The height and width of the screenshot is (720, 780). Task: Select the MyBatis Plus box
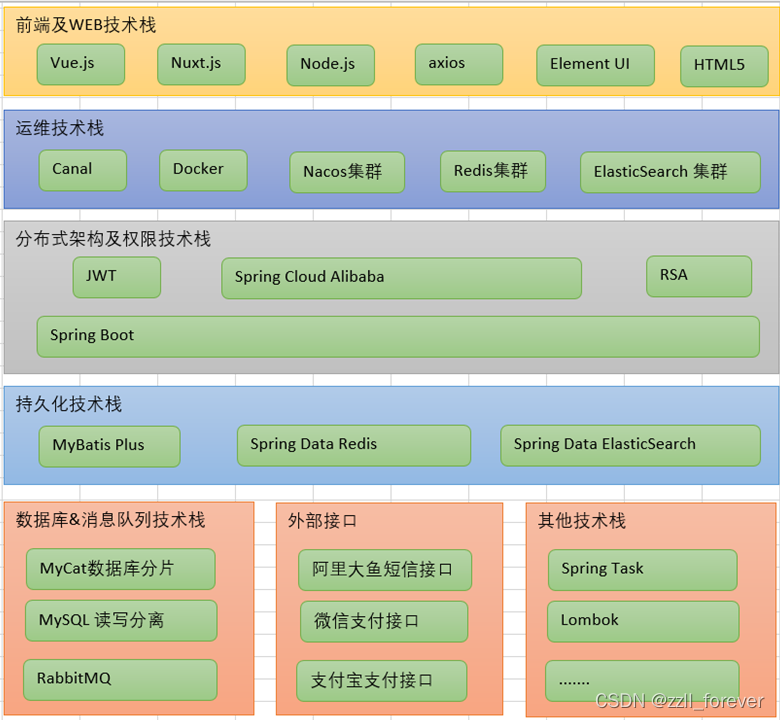point(109,446)
